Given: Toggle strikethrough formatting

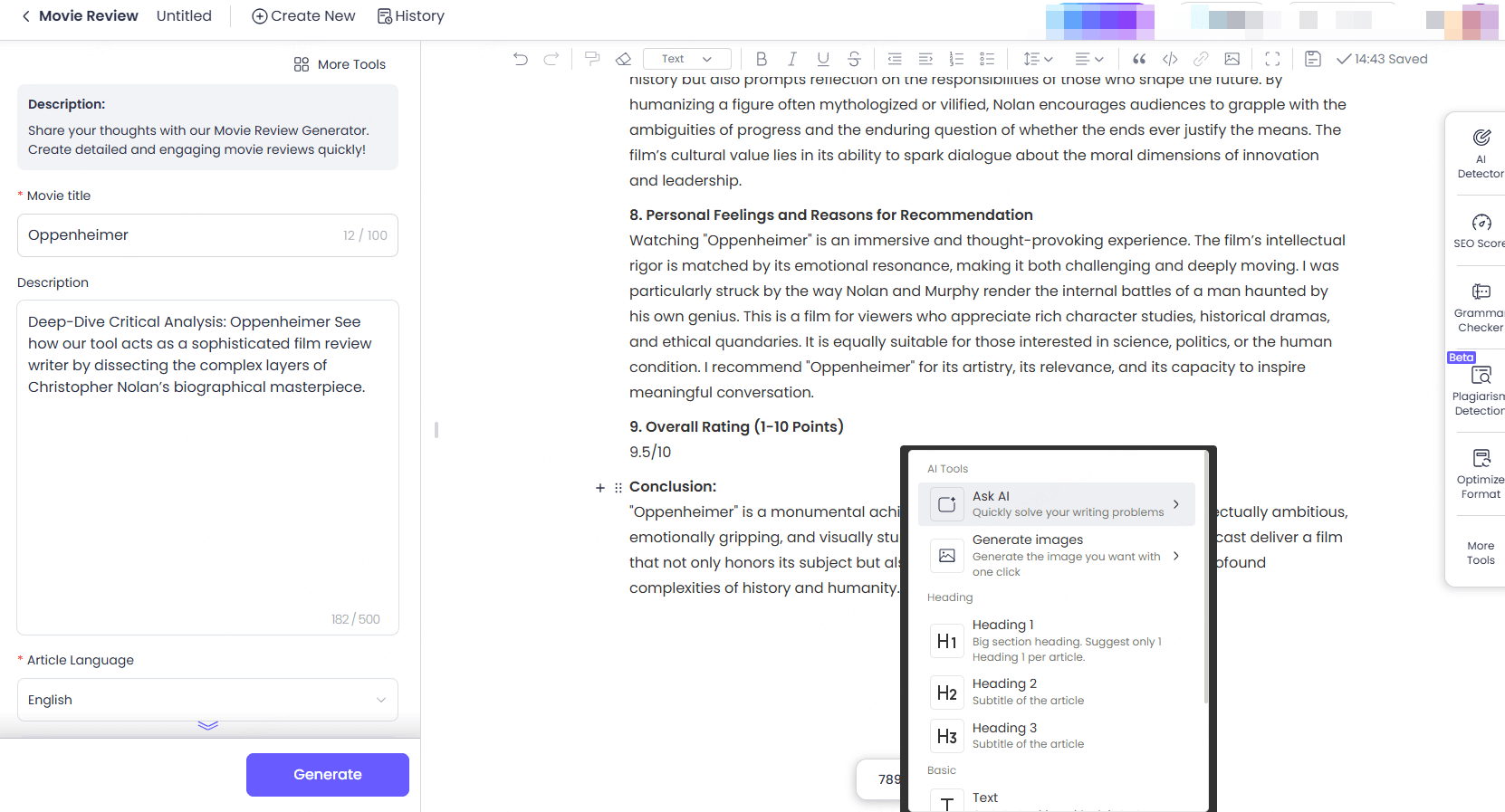Looking at the screenshot, I should point(854,59).
